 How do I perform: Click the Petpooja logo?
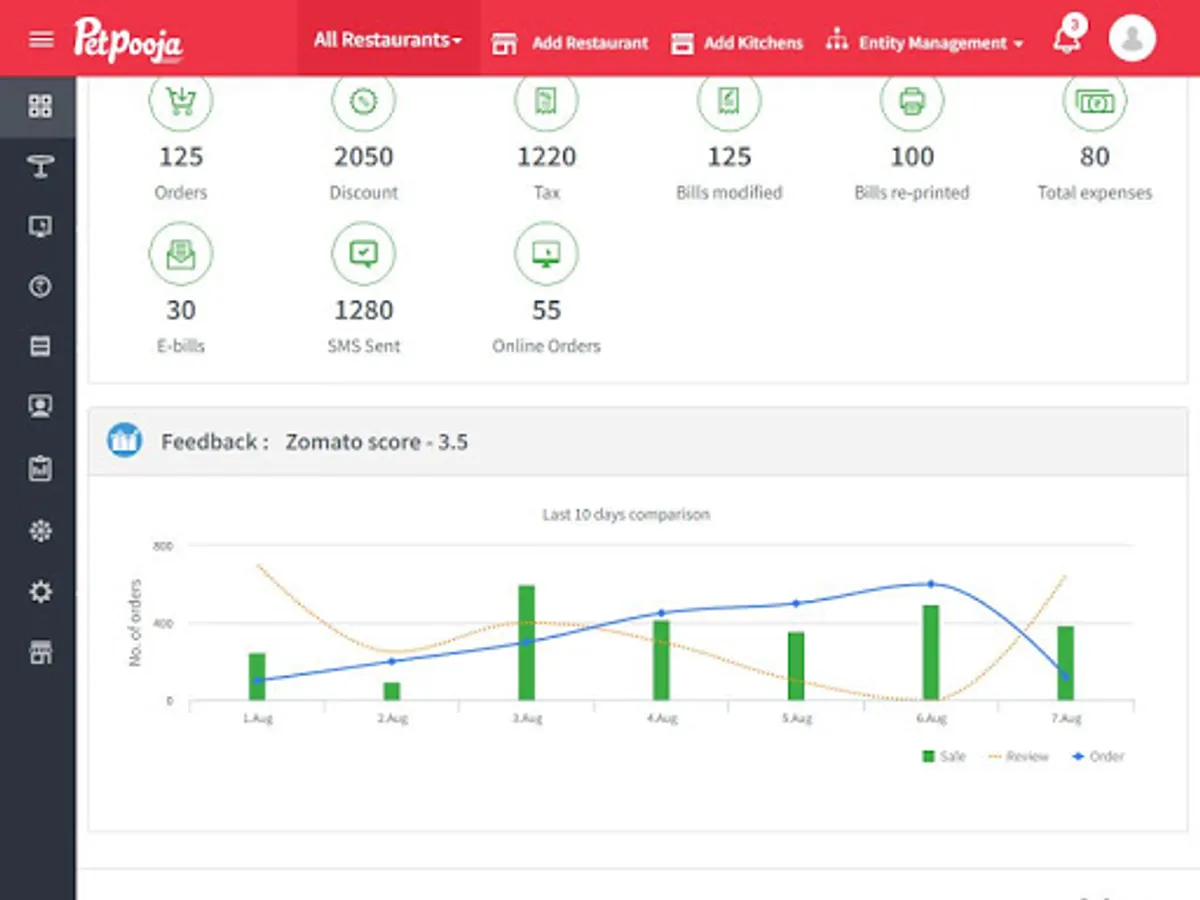coord(128,40)
